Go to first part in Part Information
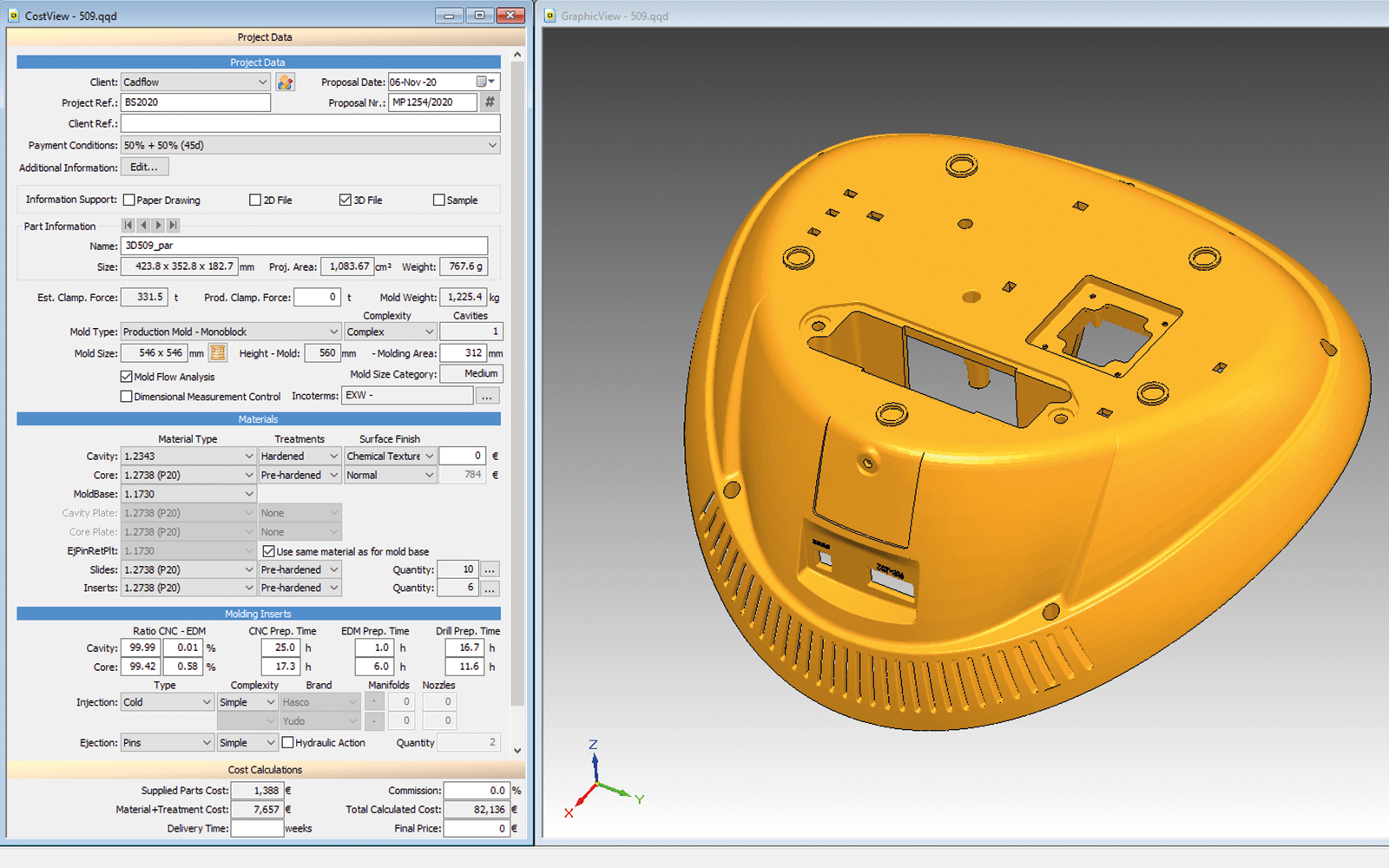This screenshot has height=868, width=1389. coord(128,226)
